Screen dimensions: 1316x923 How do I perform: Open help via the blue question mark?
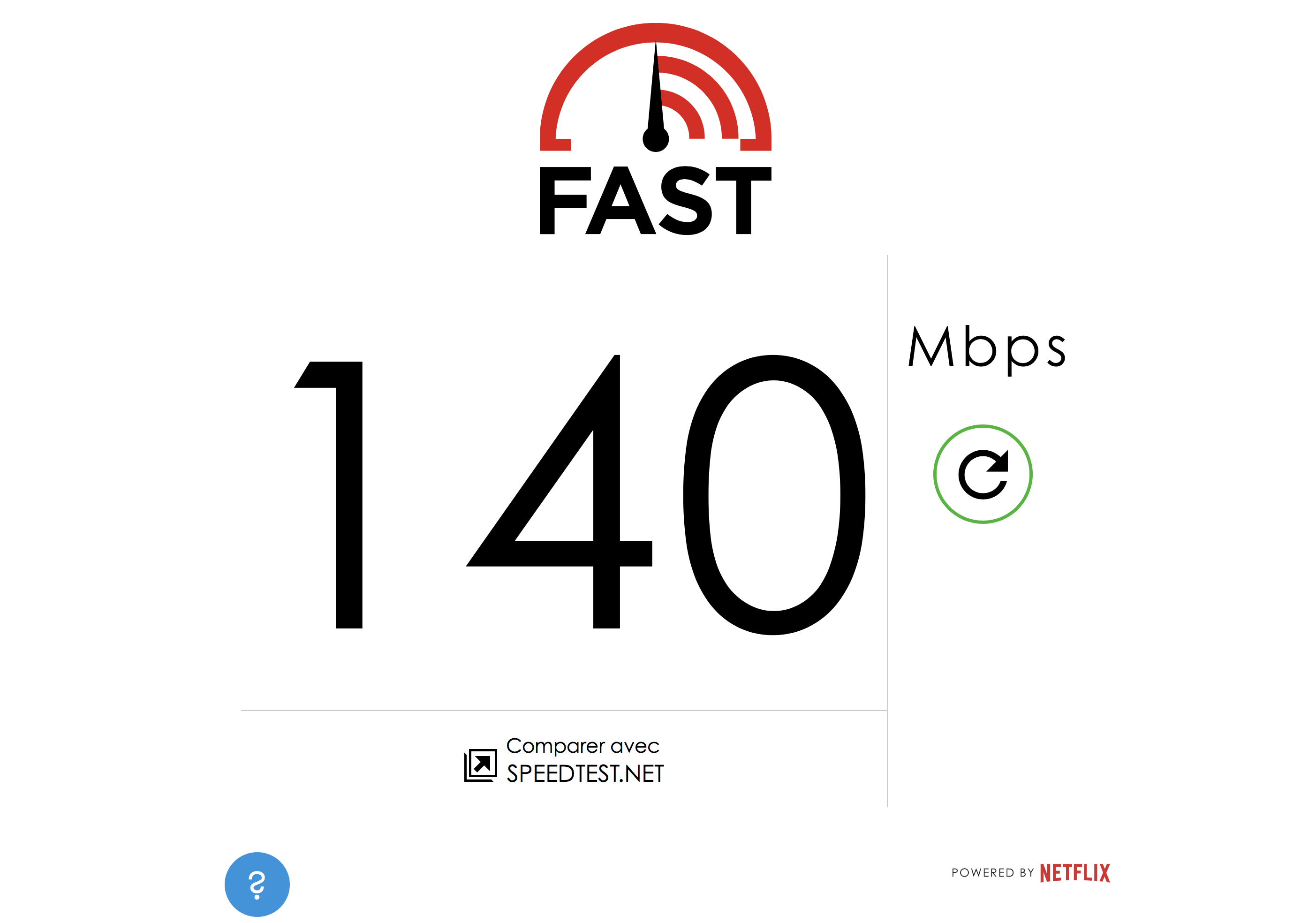click(257, 884)
